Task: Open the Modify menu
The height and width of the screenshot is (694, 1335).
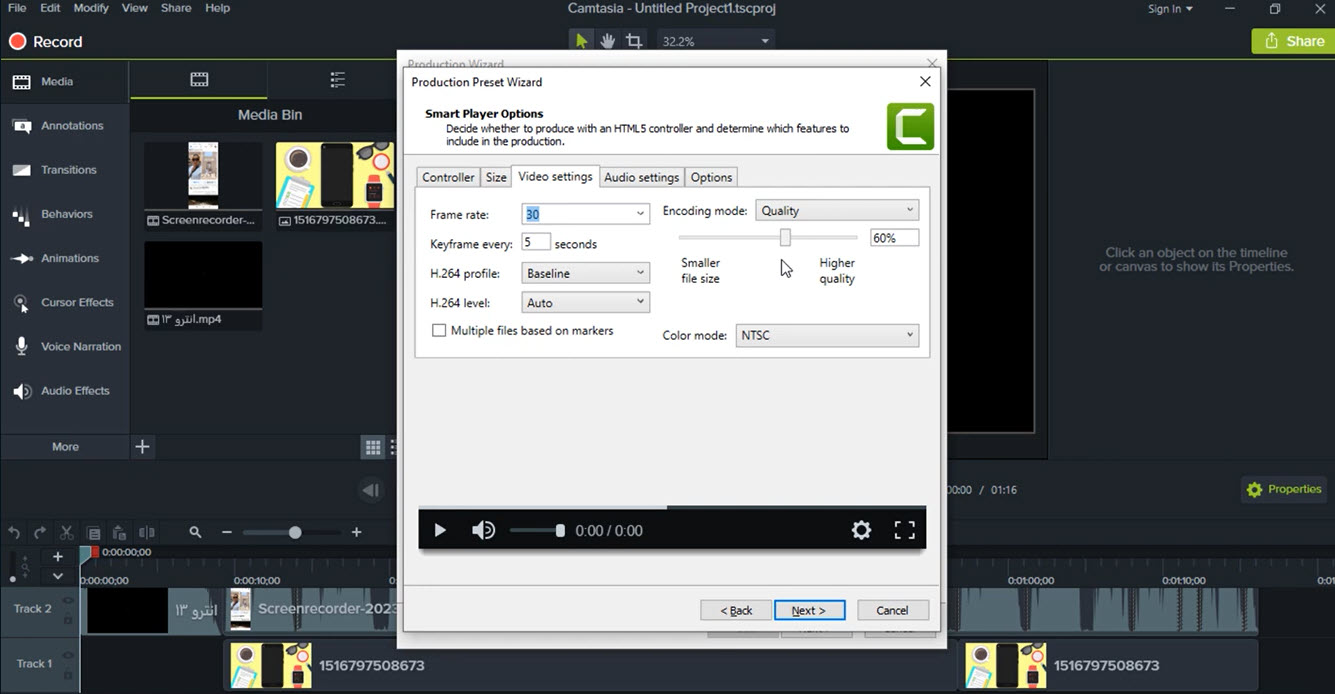Action: pyautogui.click(x=90, y=8)
